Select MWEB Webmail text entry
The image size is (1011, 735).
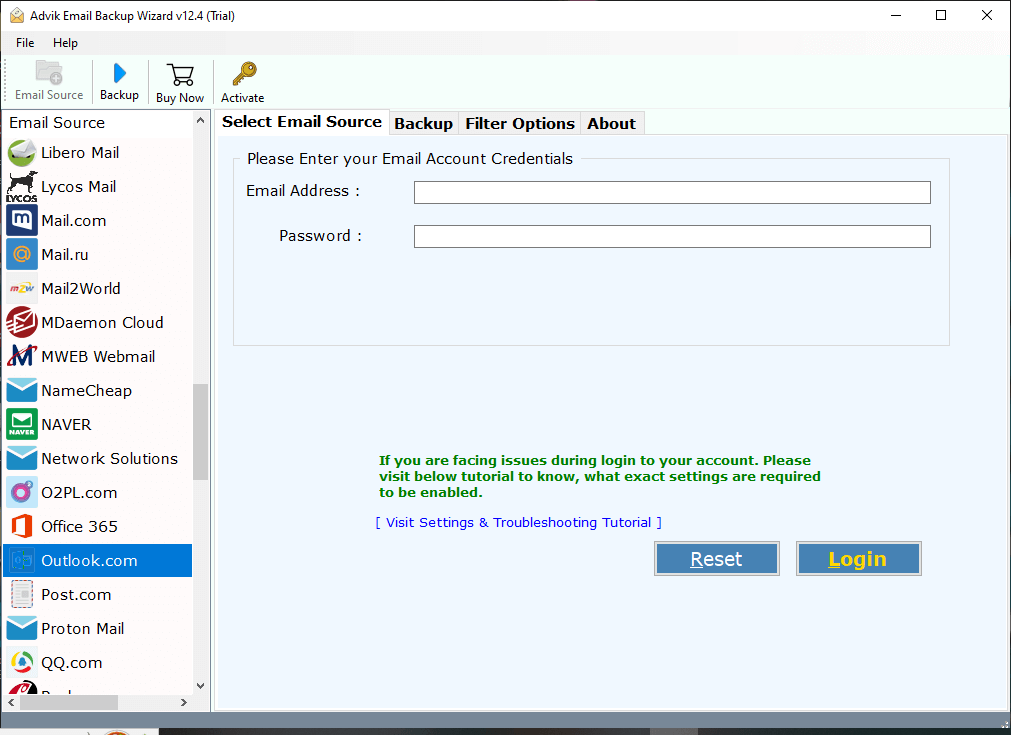click(98, 357)
